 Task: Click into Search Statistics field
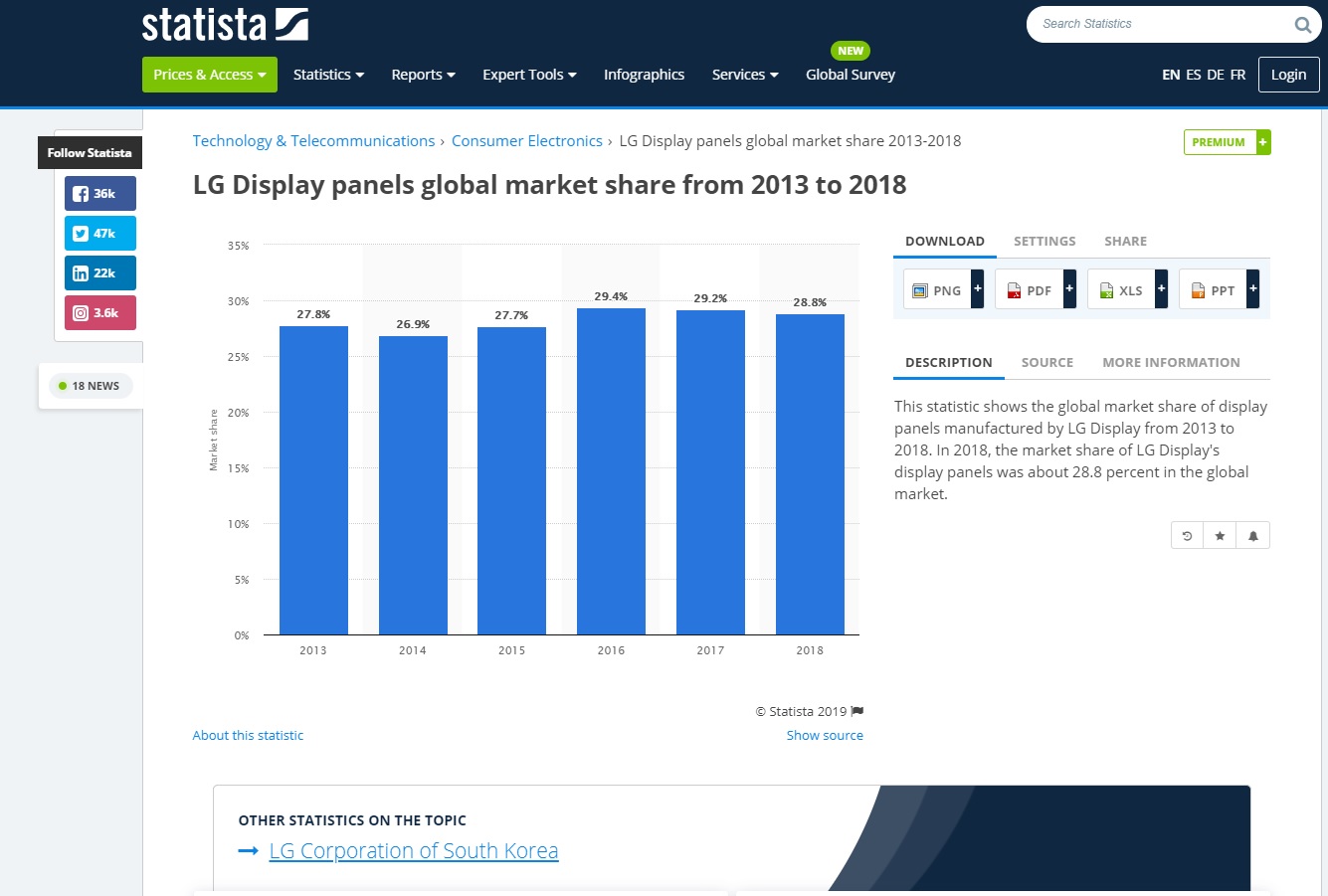tap(1159, 24)
